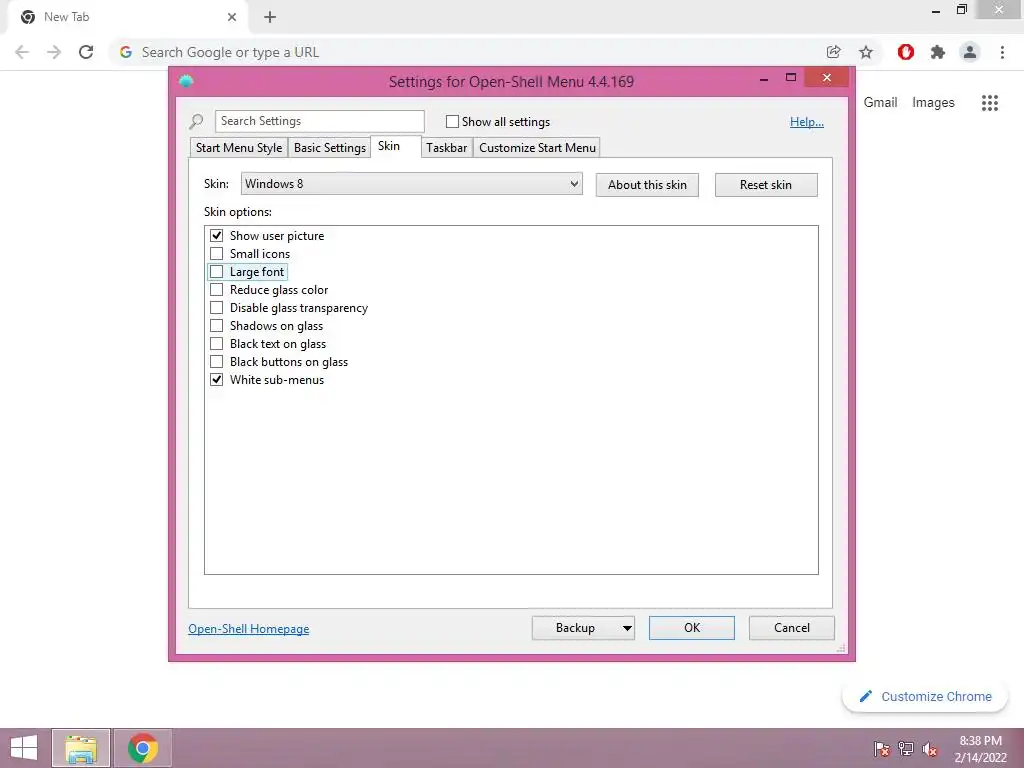Bookmark this tab with the star icon
Image resolution: width=1024 pixels, height=768 pixels.
pyautogui.click(x=866, y=52)
